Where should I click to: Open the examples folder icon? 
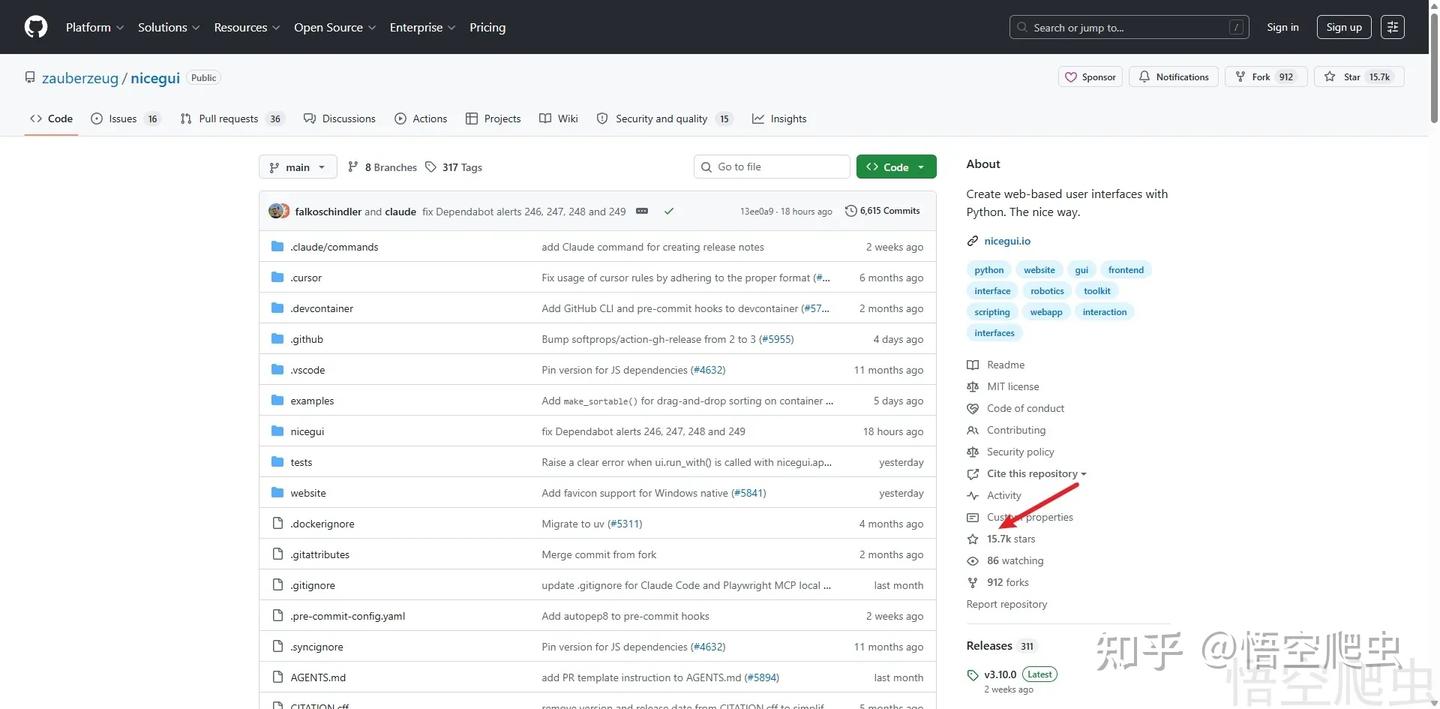[278, 400]
